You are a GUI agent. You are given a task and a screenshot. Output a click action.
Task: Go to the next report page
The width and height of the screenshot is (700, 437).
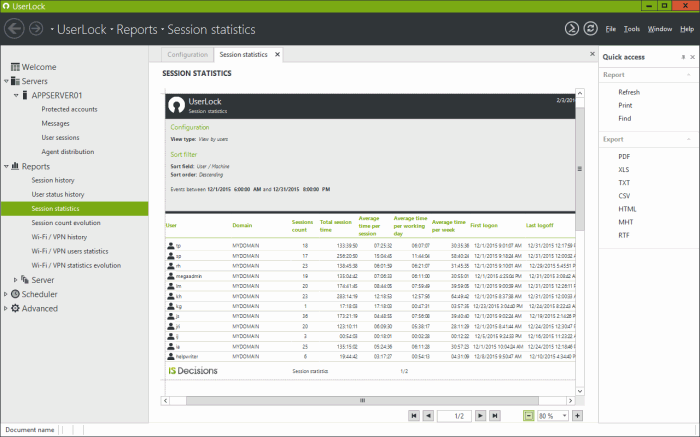pos(480,416)
